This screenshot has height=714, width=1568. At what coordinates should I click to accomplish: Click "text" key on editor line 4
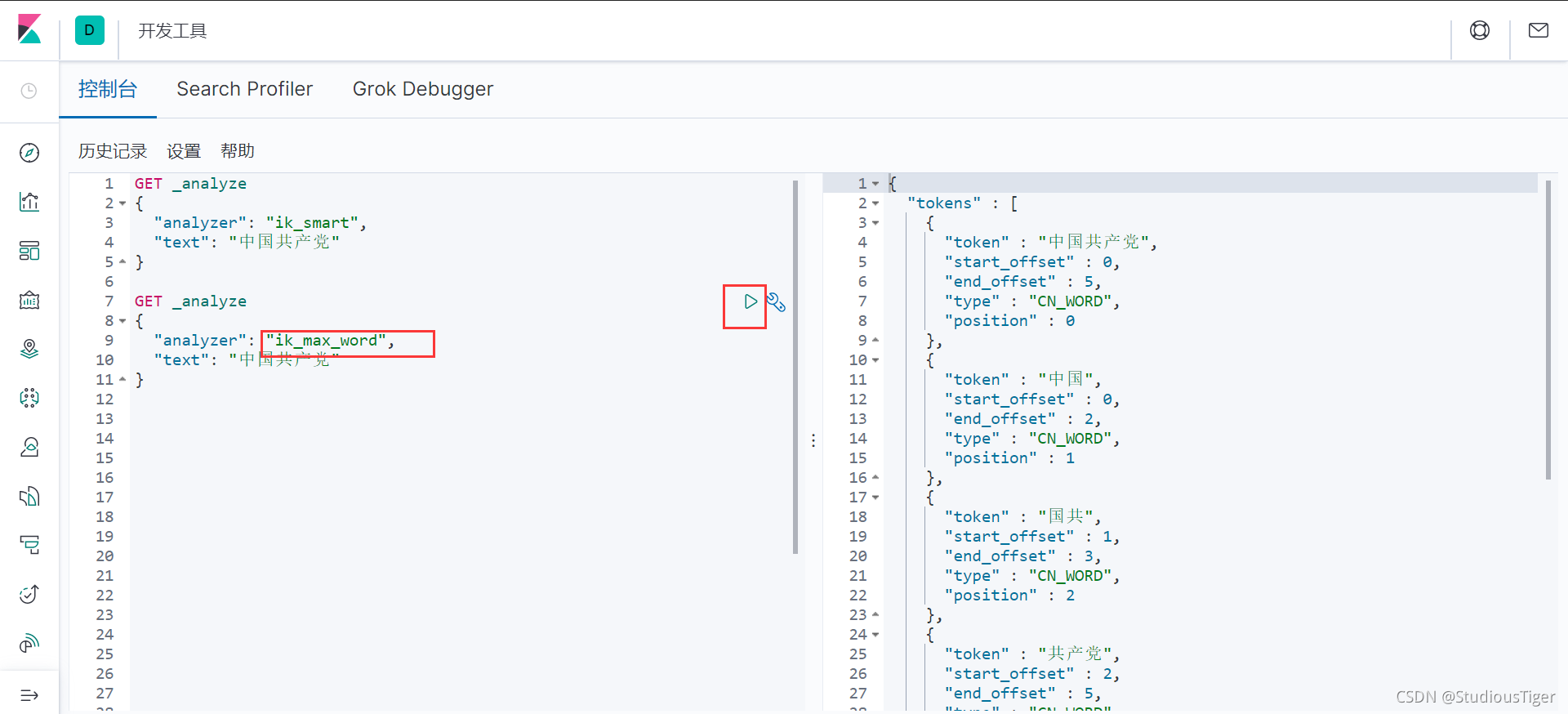coord(181,243)
